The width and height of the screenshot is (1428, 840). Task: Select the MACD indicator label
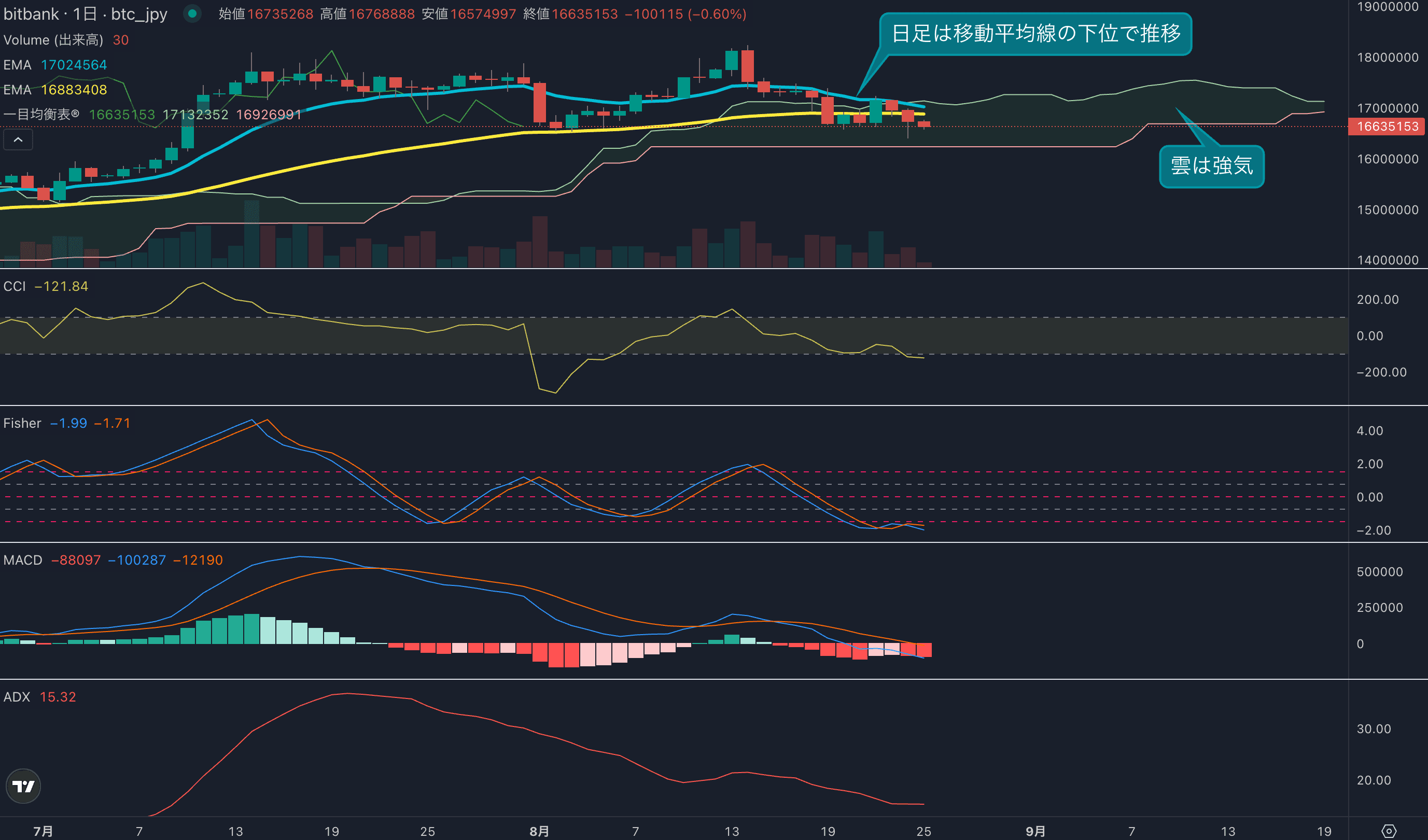tap(23, 560)
